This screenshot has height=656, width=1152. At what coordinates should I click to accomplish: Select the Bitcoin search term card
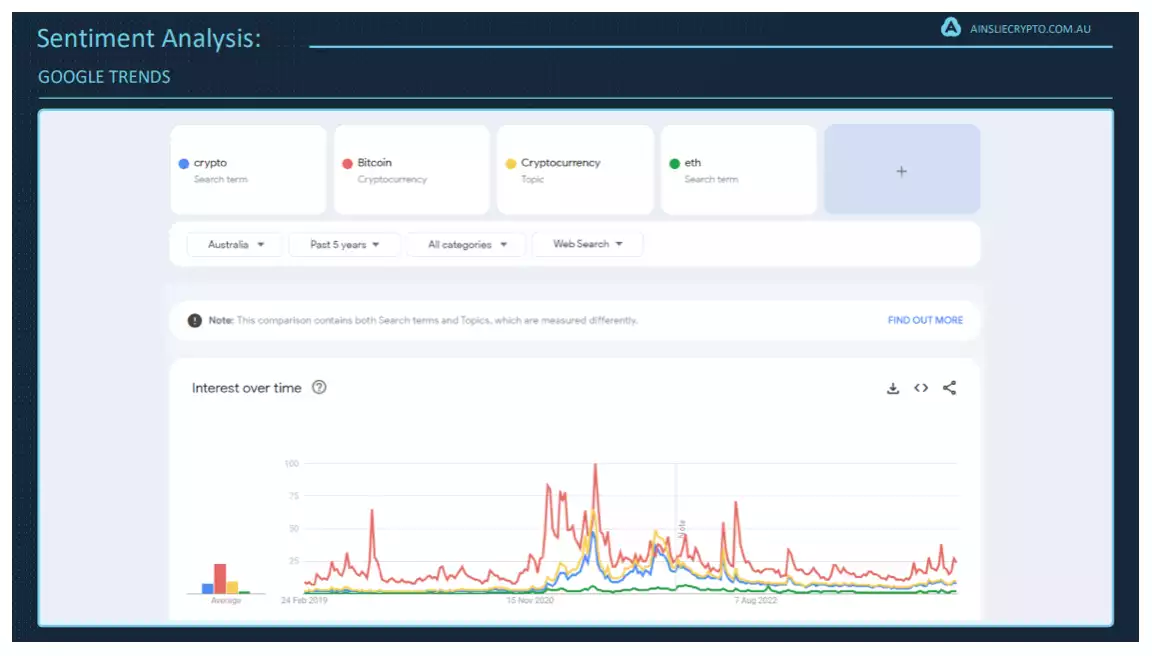click(411, 170)
